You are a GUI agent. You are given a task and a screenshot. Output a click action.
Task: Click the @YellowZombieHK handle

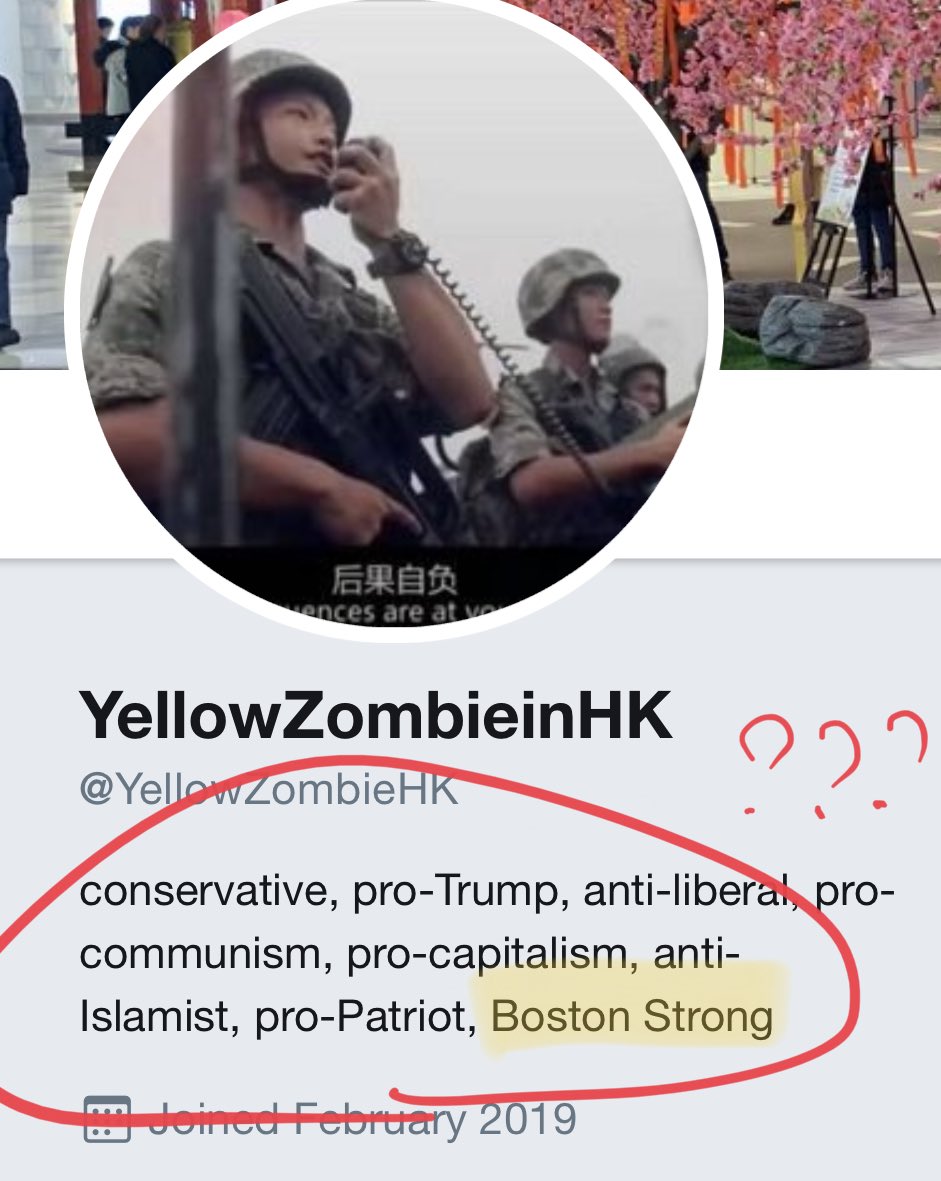(x=268, y=789)
